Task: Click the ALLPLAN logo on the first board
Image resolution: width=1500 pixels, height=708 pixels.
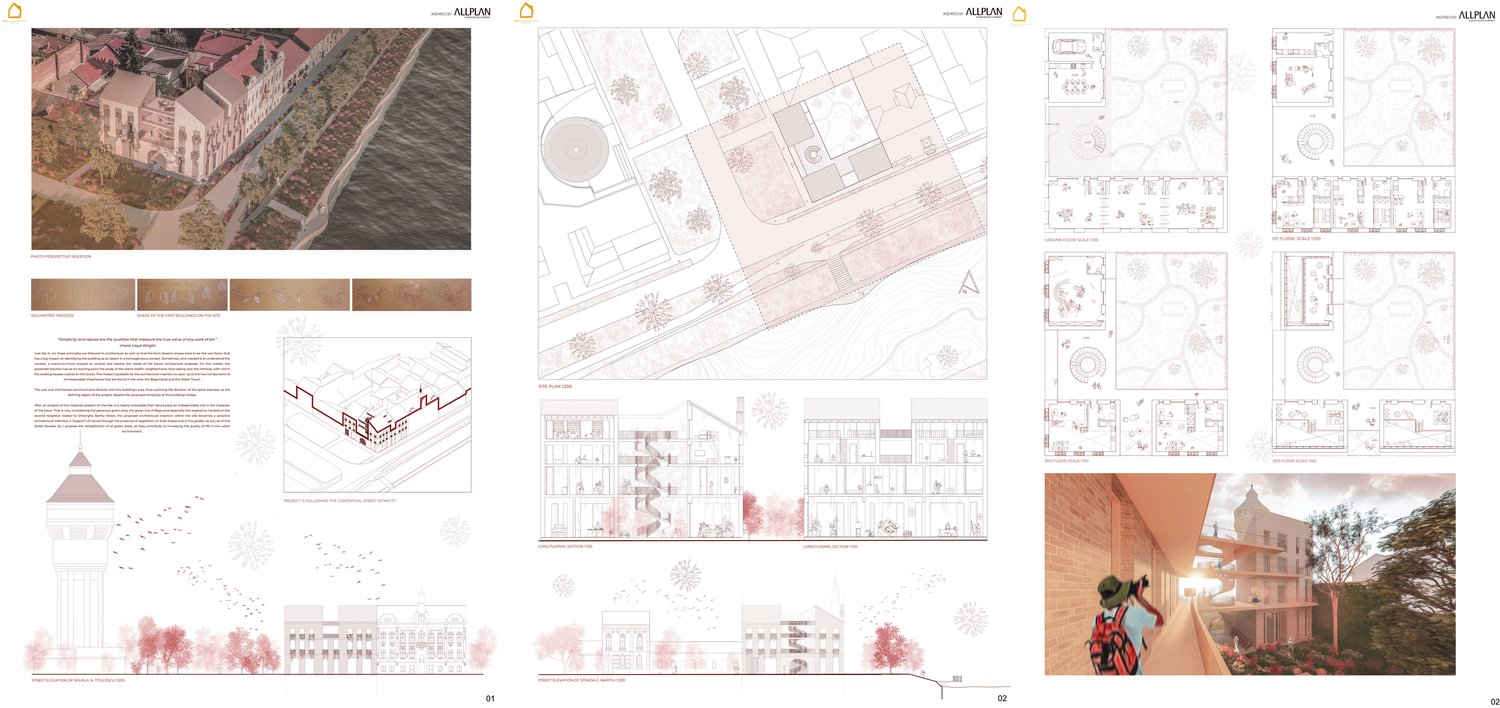Action: [x=472, y=13]
